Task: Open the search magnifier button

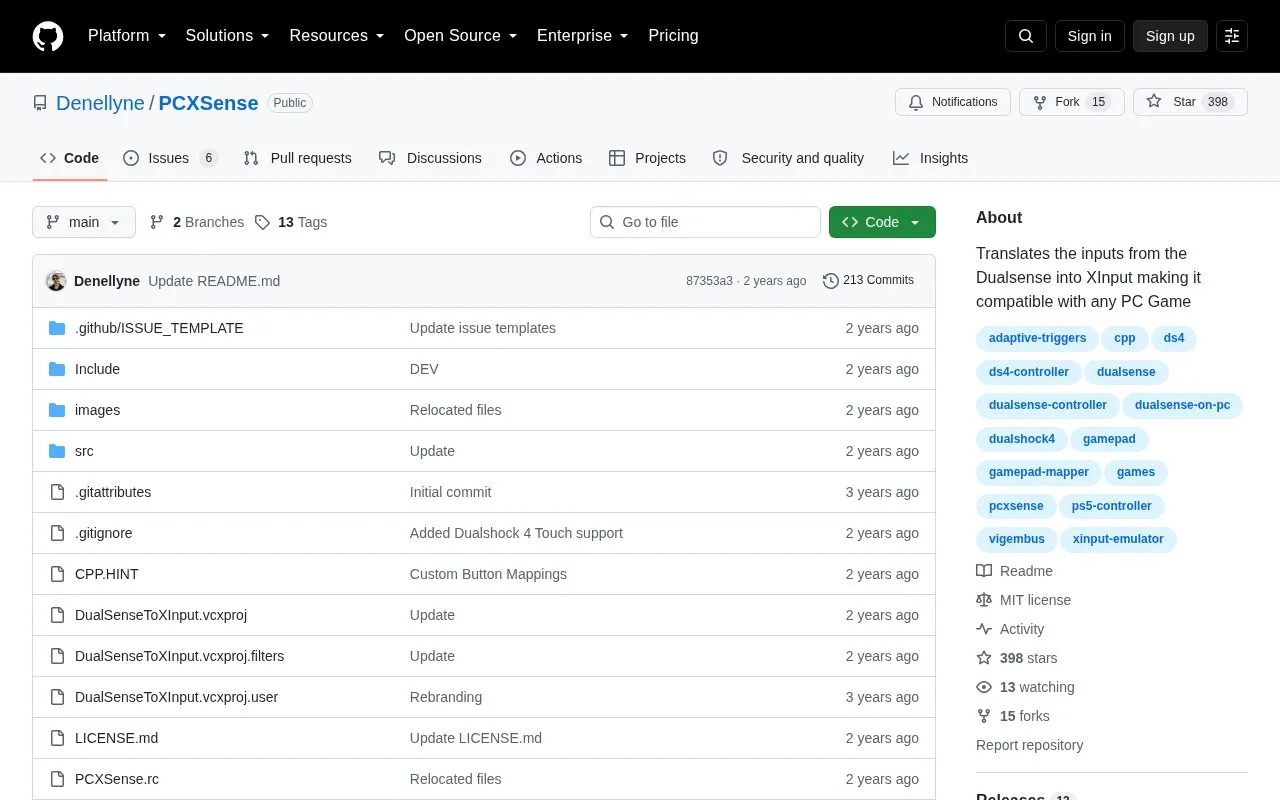Action: [x=1026, y=36]
